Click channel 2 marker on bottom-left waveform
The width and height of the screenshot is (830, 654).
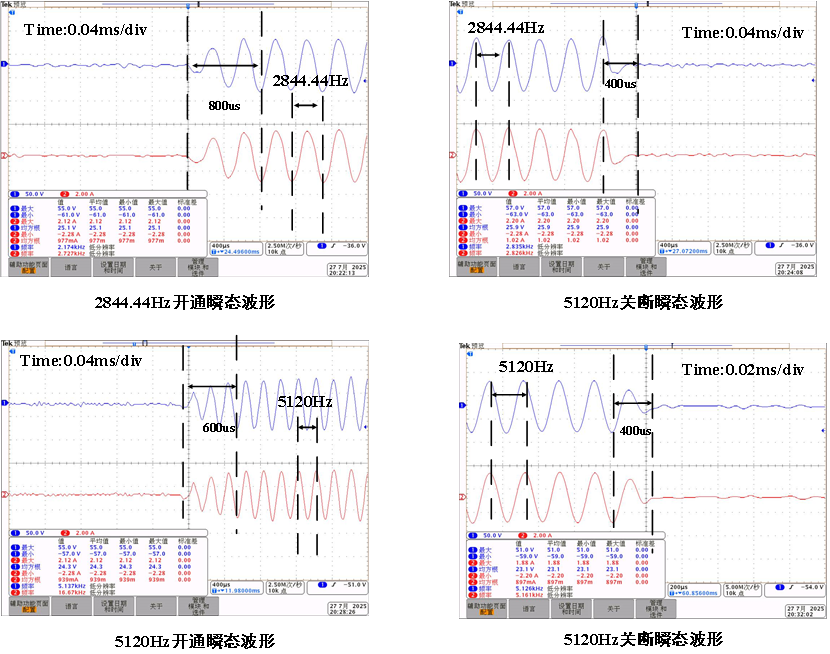point(4,494)
